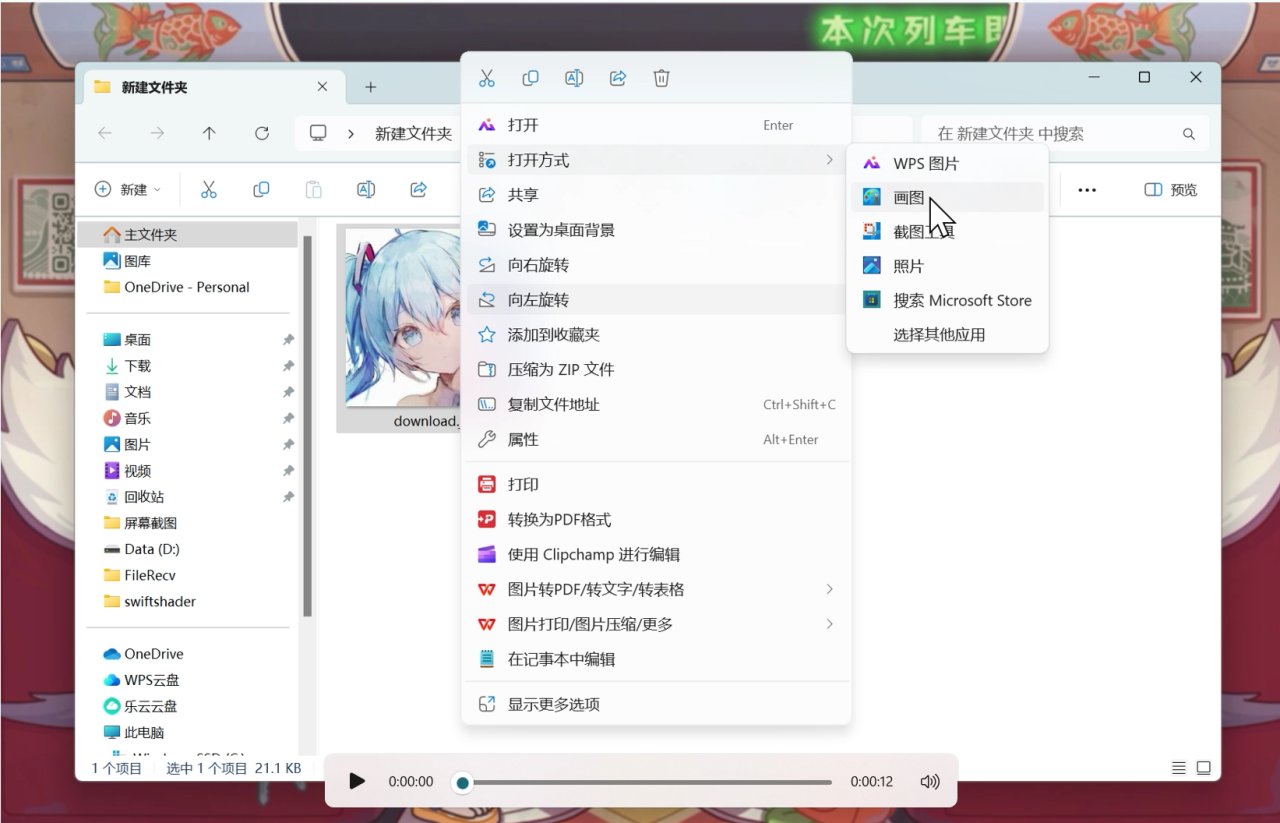Open 主文件夹 in the sidebar
Image resolution: width=1280 pixels, height=823 pixels.
(x=187, y=235)
